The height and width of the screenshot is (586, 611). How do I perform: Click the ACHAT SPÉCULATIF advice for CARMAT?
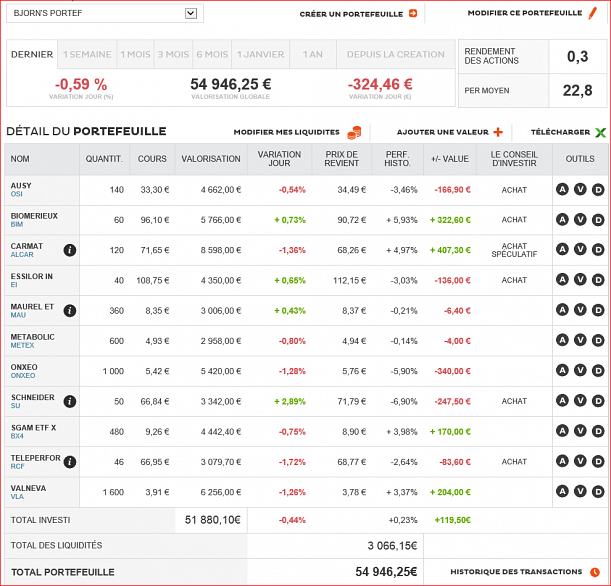tap(514, 250)
